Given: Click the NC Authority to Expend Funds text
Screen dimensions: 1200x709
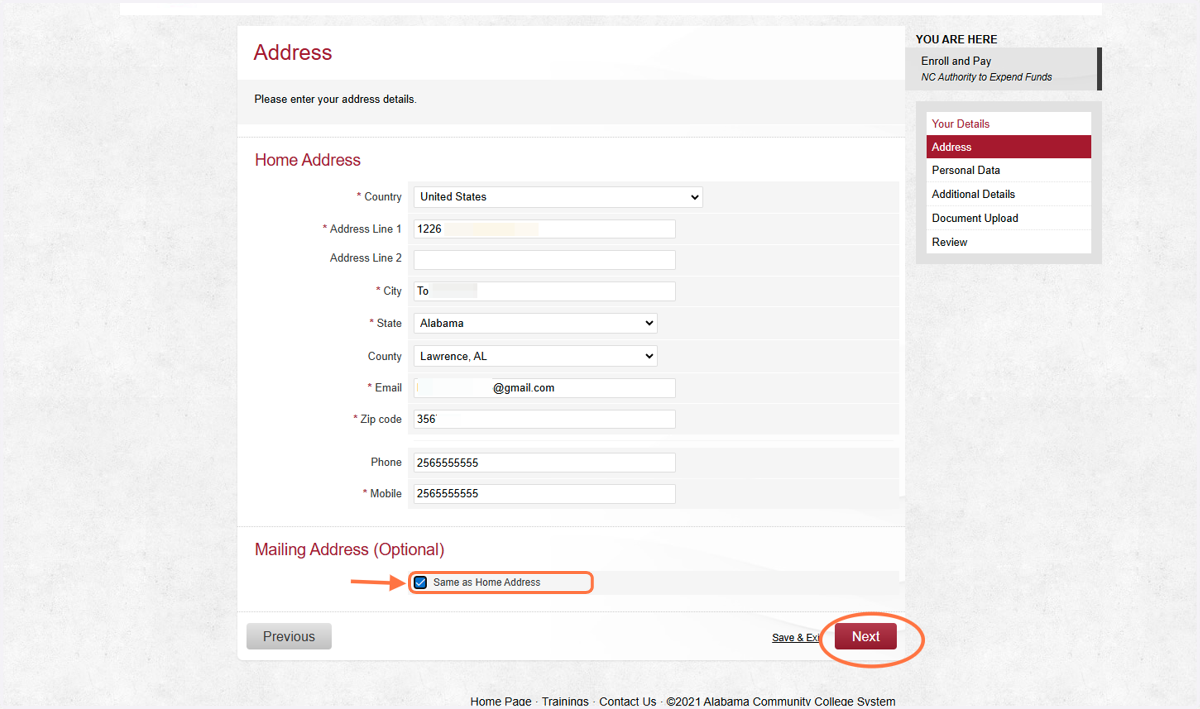Looking at the screenshot, I should point(986,77).
